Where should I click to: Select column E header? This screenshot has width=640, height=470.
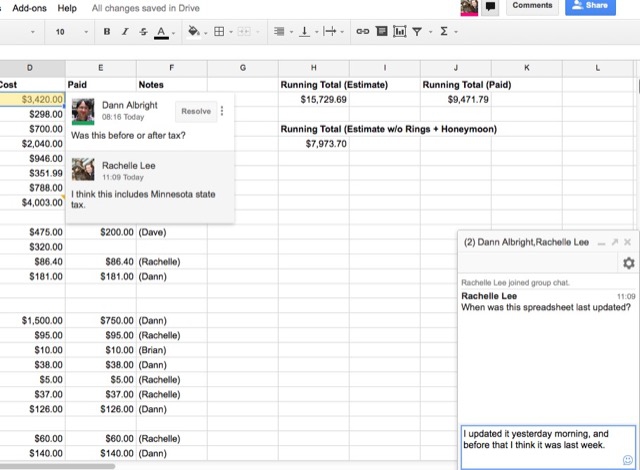click(101, 68)
